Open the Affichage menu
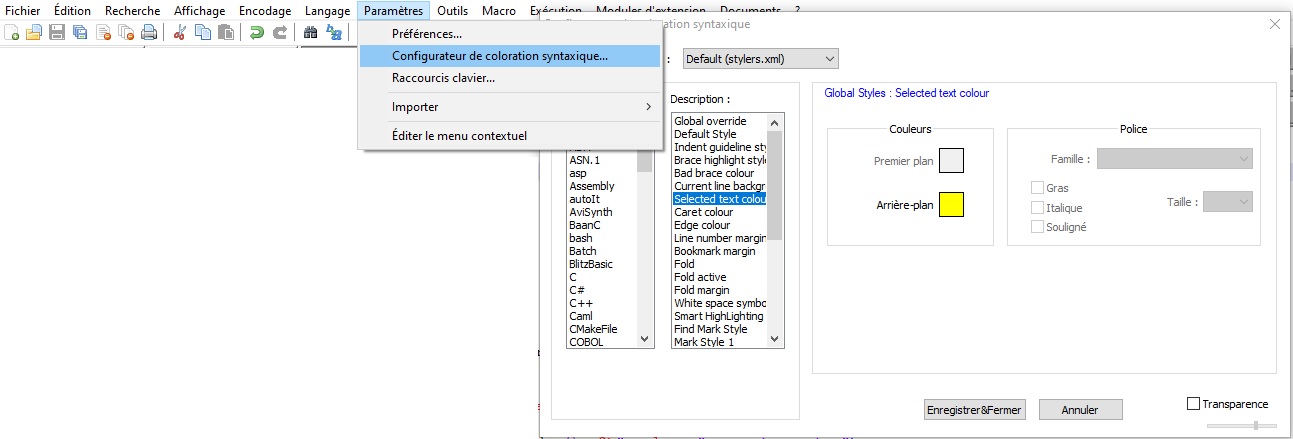The height and width of the screenshot is (439, 1293). pyautogui.click(x=199, y=10)
